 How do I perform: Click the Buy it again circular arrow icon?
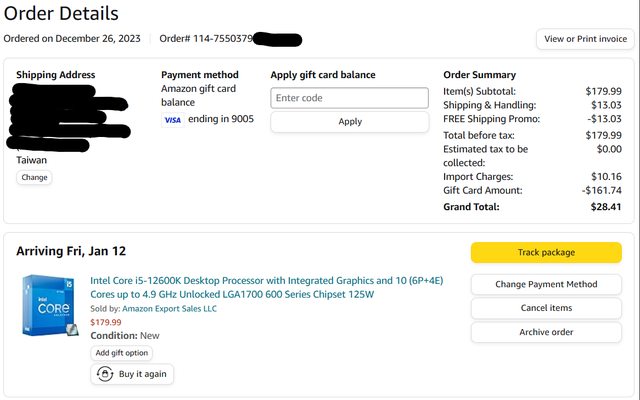coord(103,374)
